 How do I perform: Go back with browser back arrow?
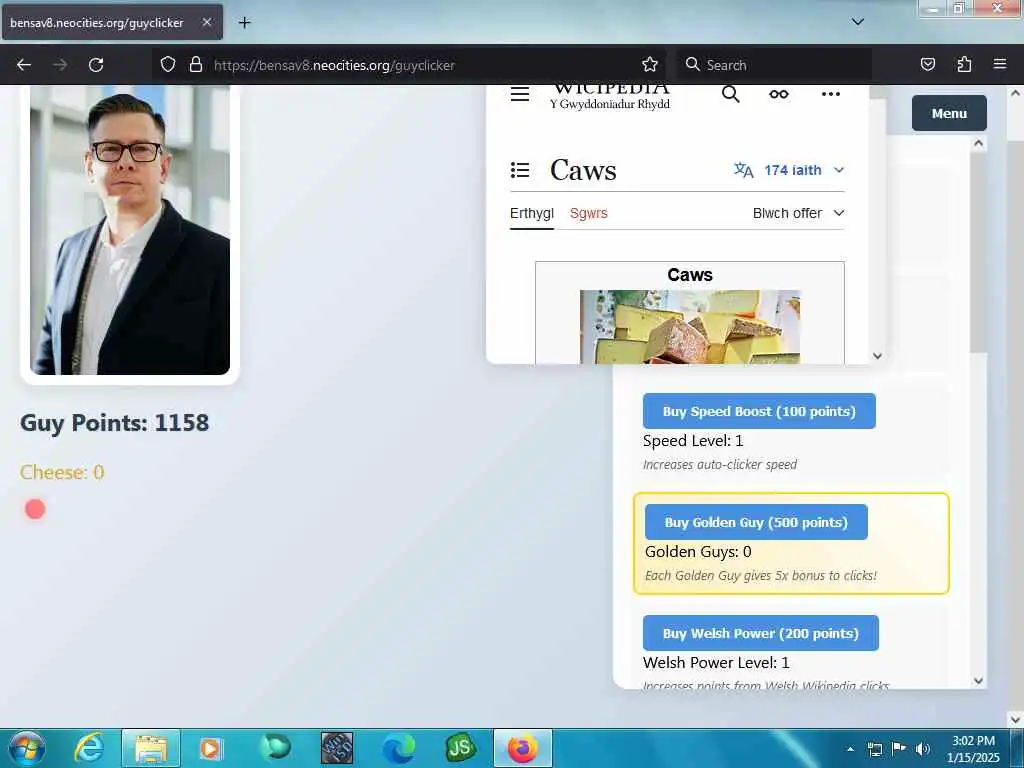tap(24, 65)
